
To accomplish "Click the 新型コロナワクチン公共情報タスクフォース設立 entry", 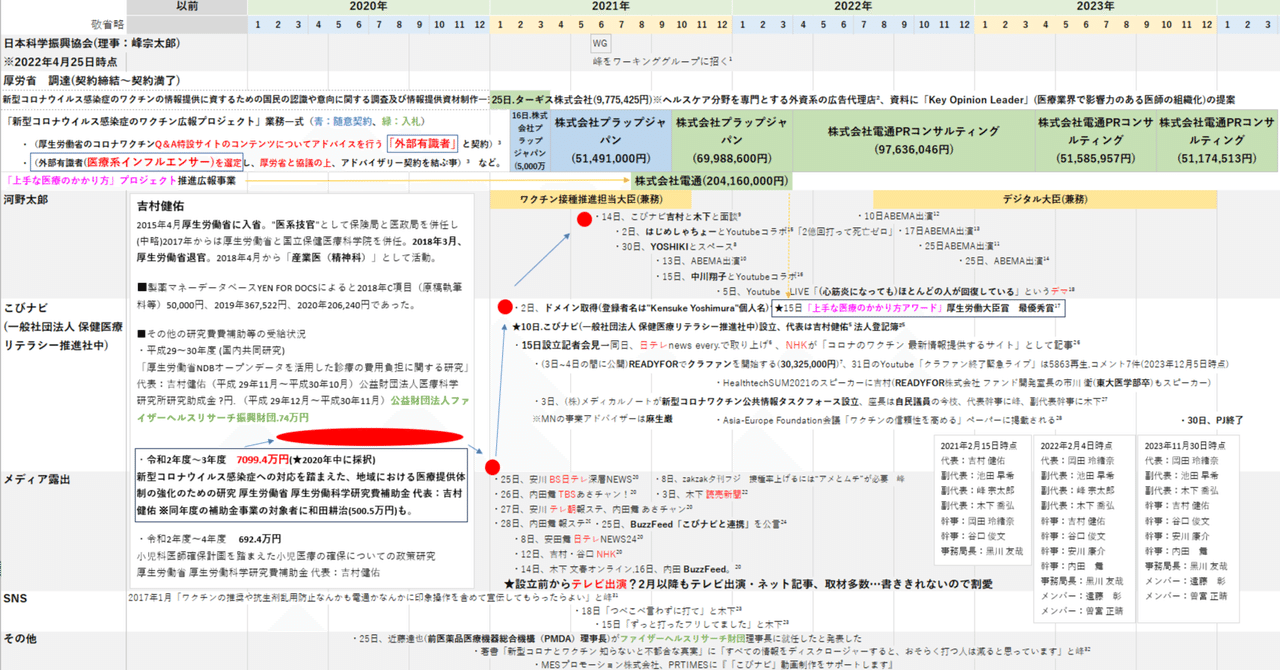I will [819, 400].
